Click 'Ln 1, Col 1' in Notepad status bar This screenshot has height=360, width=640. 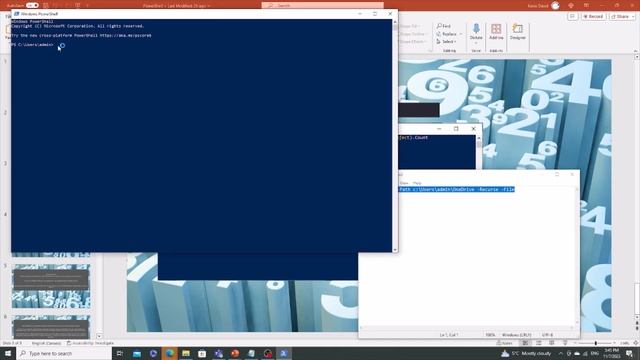(x=449, y=335)
